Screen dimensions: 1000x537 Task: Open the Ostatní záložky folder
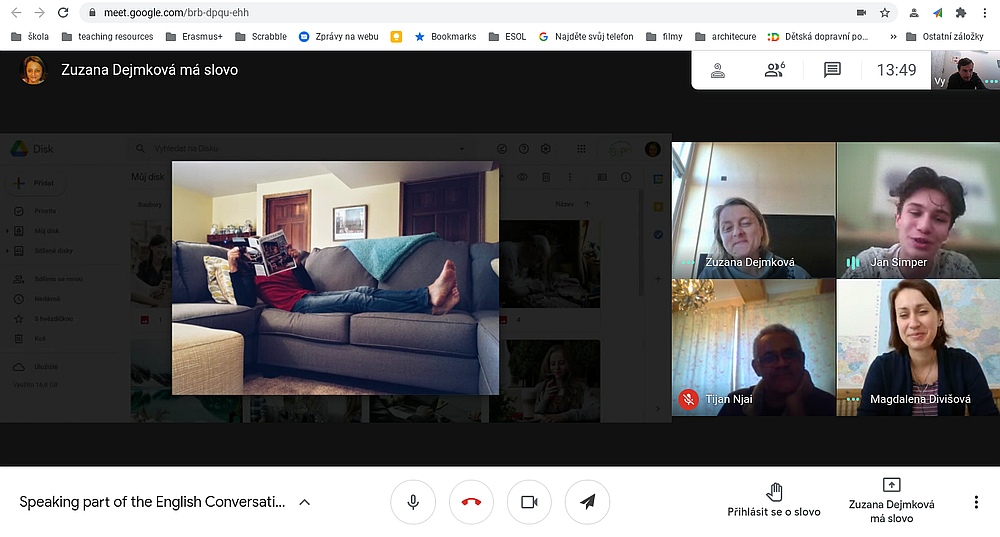[945, 36]
